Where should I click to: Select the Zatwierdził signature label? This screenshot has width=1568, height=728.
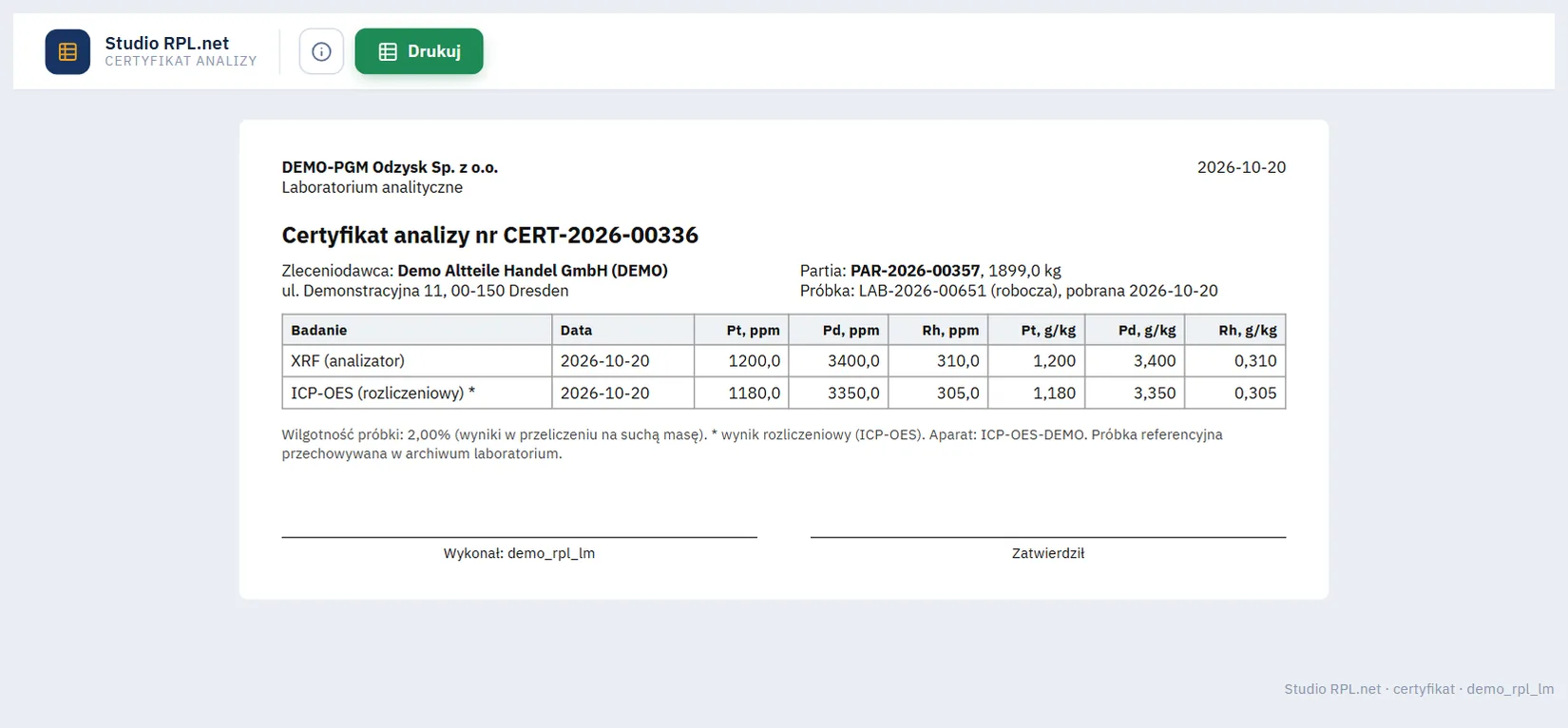(1048, 553)
